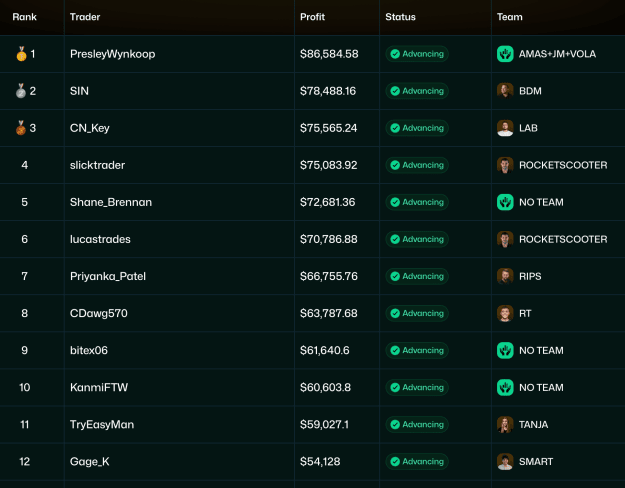Click the RIPS team avatar
Screen dimensions: 625x488
505,276
